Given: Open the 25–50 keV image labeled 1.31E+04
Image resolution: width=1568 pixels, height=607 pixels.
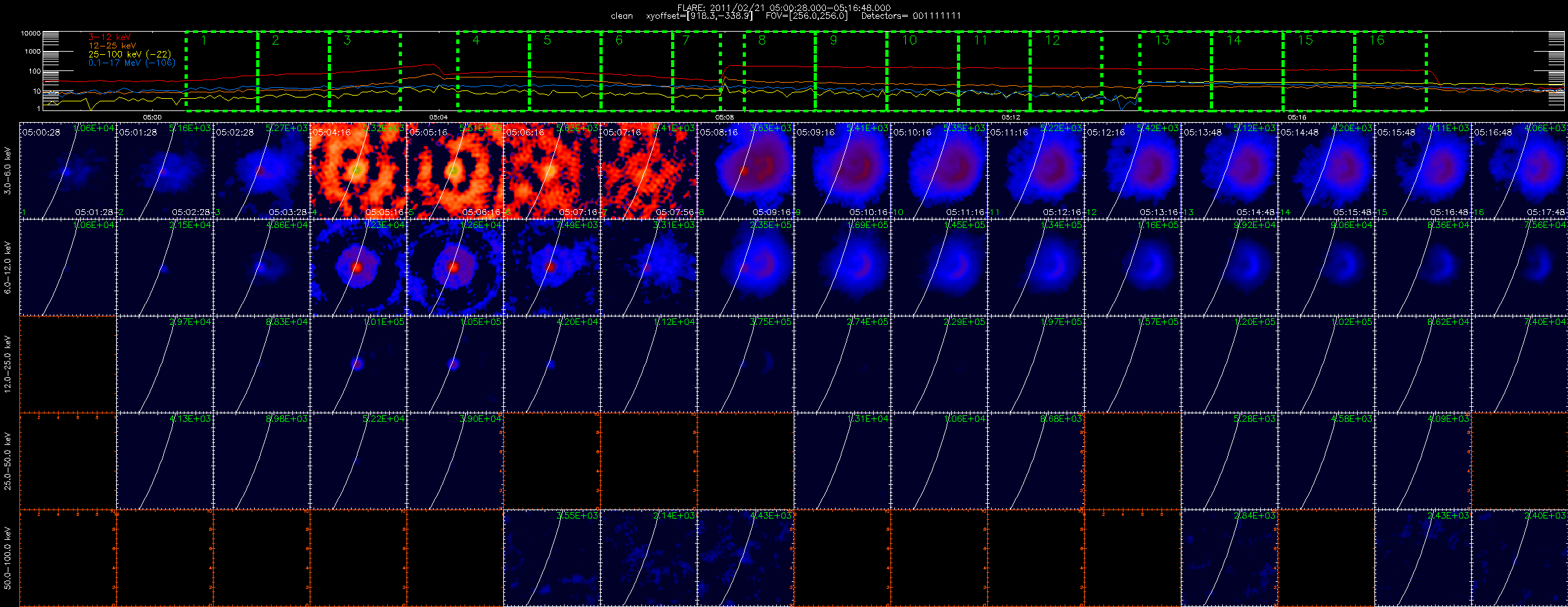Looking at the screenshot, I should (843, 461).
